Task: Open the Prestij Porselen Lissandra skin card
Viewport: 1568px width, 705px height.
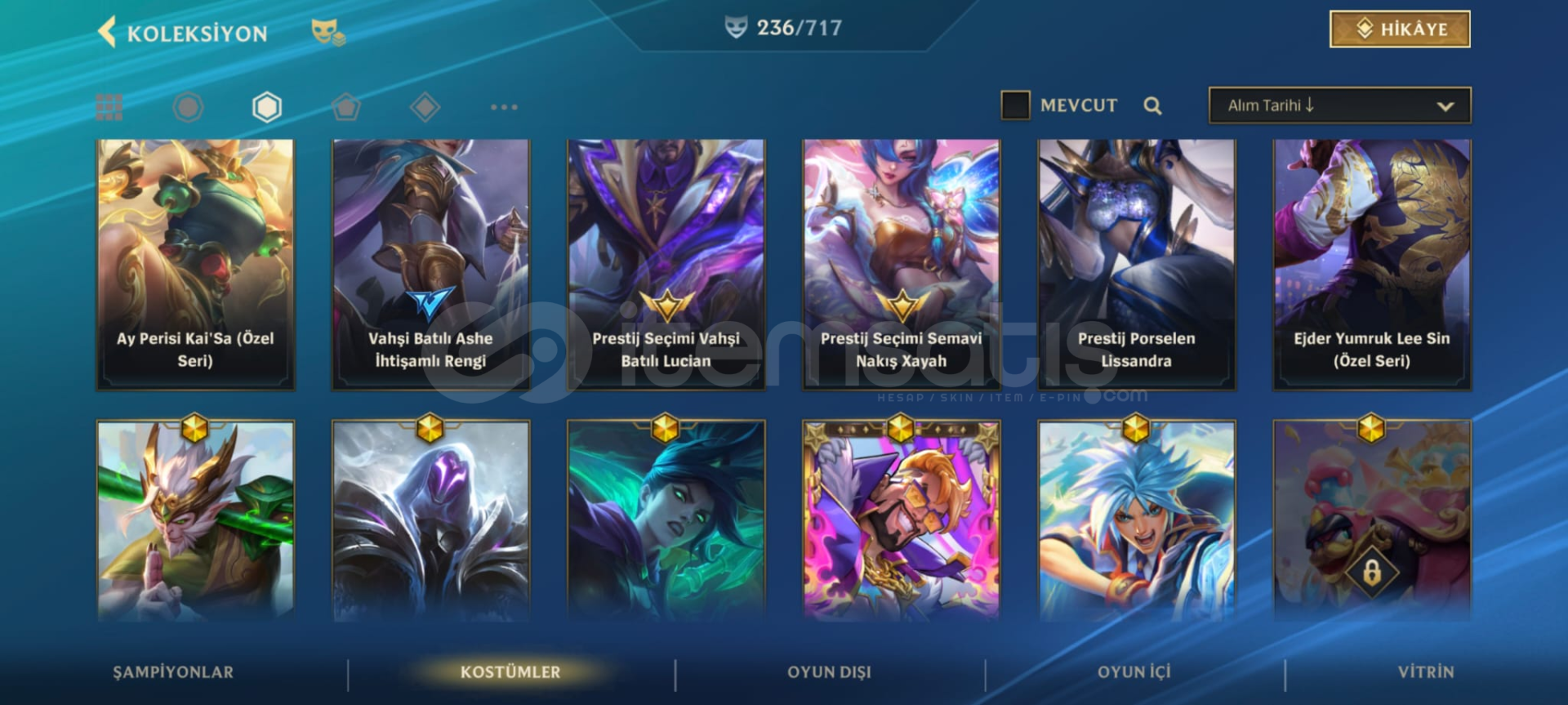Action: click(x=1136, y=265)
